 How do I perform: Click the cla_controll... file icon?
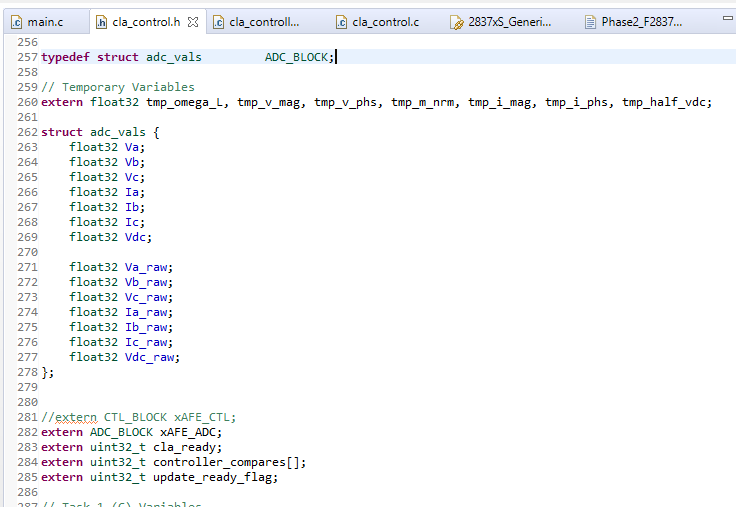pos(218,22)
